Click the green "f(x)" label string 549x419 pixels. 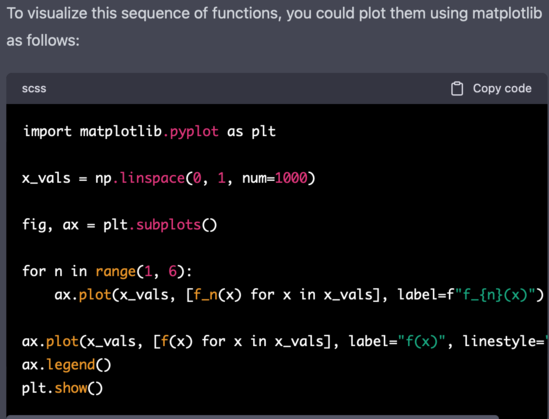tap(422, 341)
